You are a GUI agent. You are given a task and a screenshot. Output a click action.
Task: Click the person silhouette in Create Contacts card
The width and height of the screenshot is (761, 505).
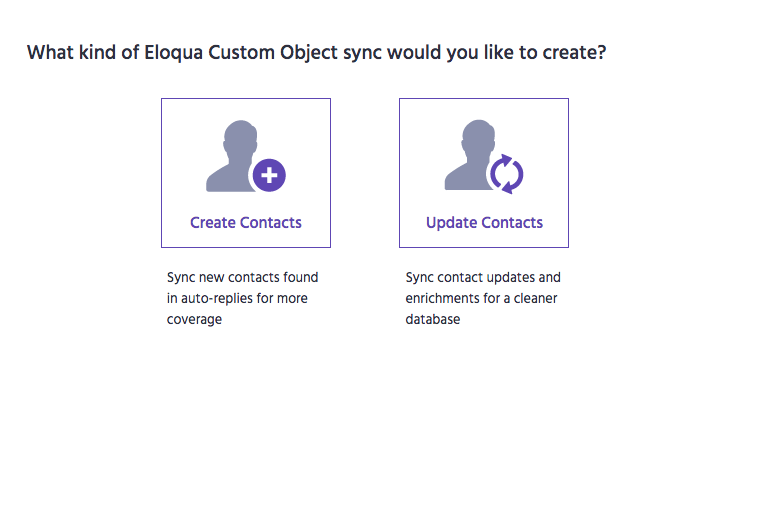tap(233, 156)
